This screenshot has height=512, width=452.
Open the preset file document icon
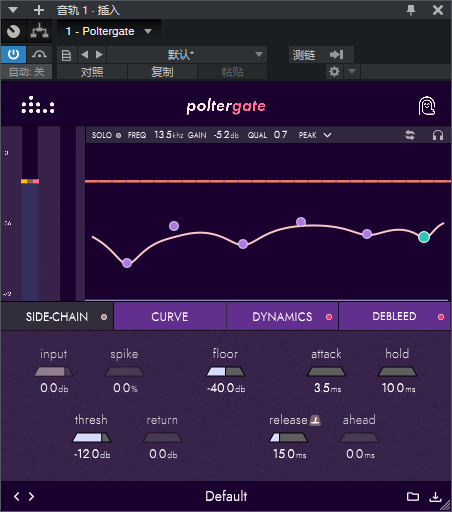66,55
